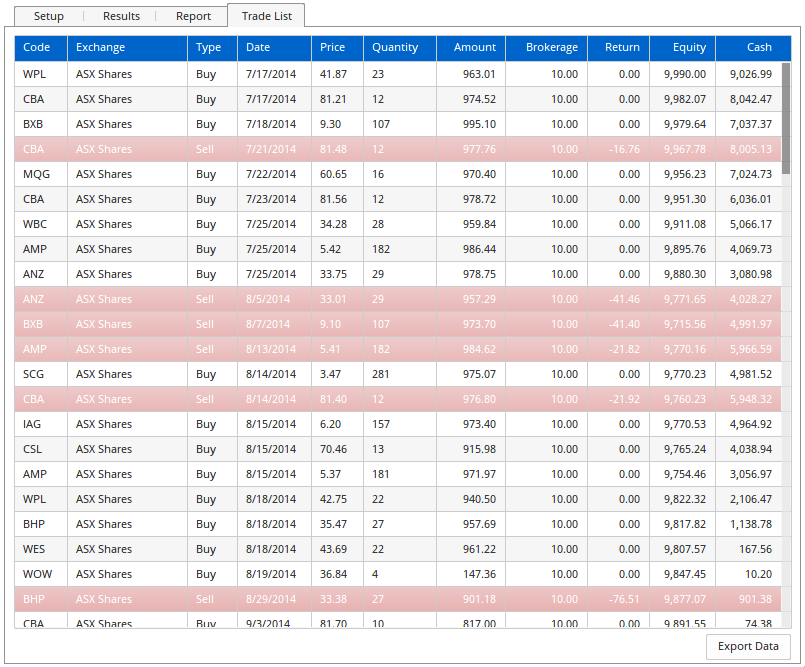
Task: Select the amount cell 995.10
Action: [x=471, y=124]
